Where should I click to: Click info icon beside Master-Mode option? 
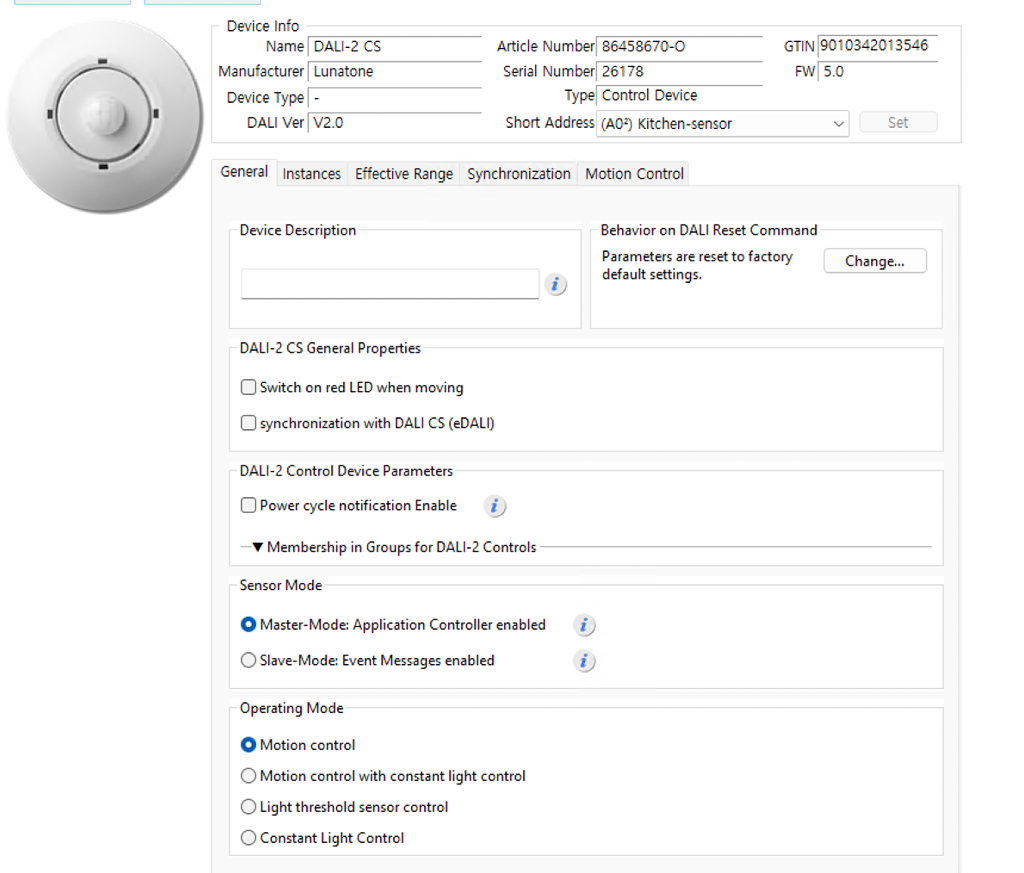tap(584, 626)
